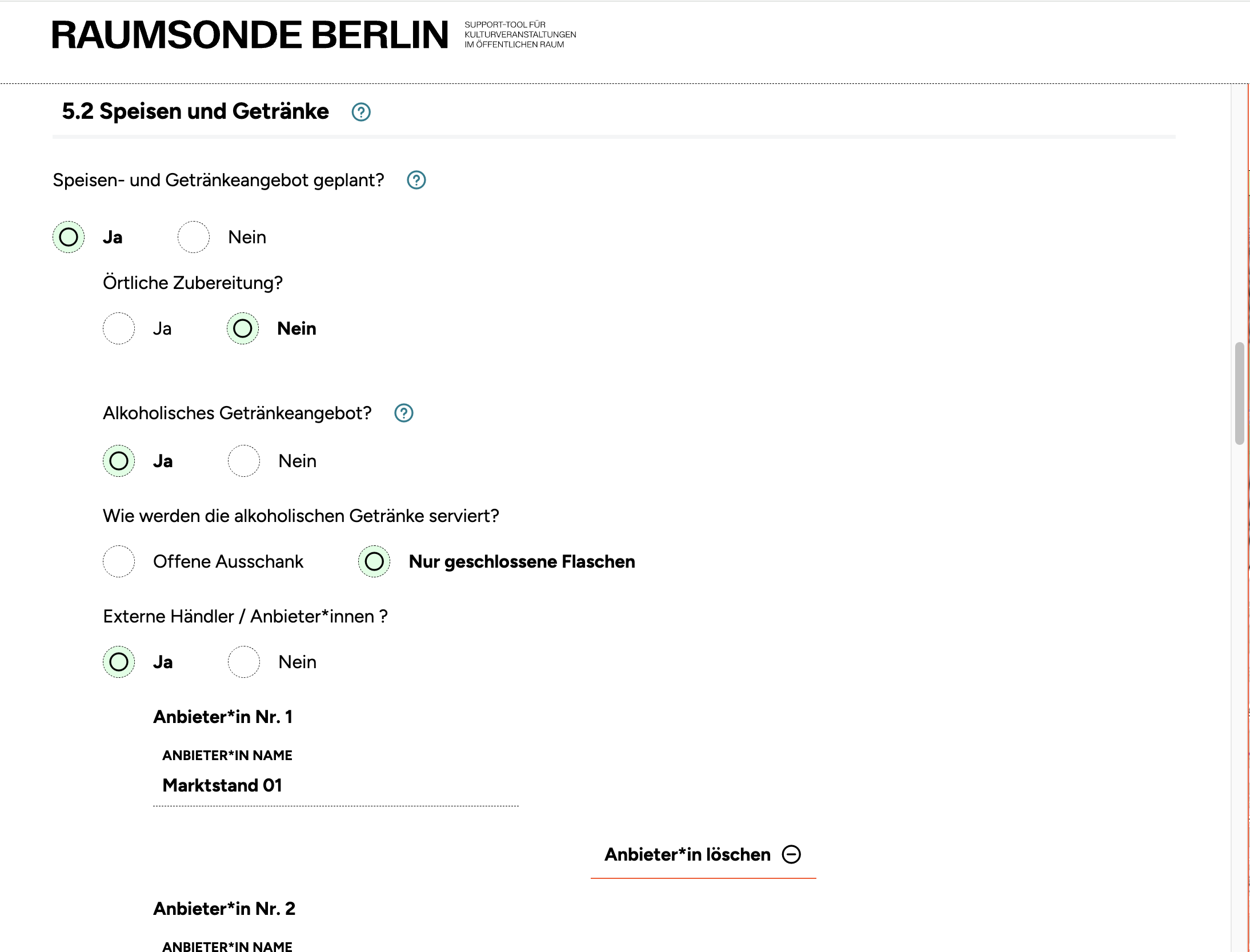The height and width of the screenshot is (952, 1250).
Task: Choose Nur geschlossene Flaschen option
Action: [374, 561]
